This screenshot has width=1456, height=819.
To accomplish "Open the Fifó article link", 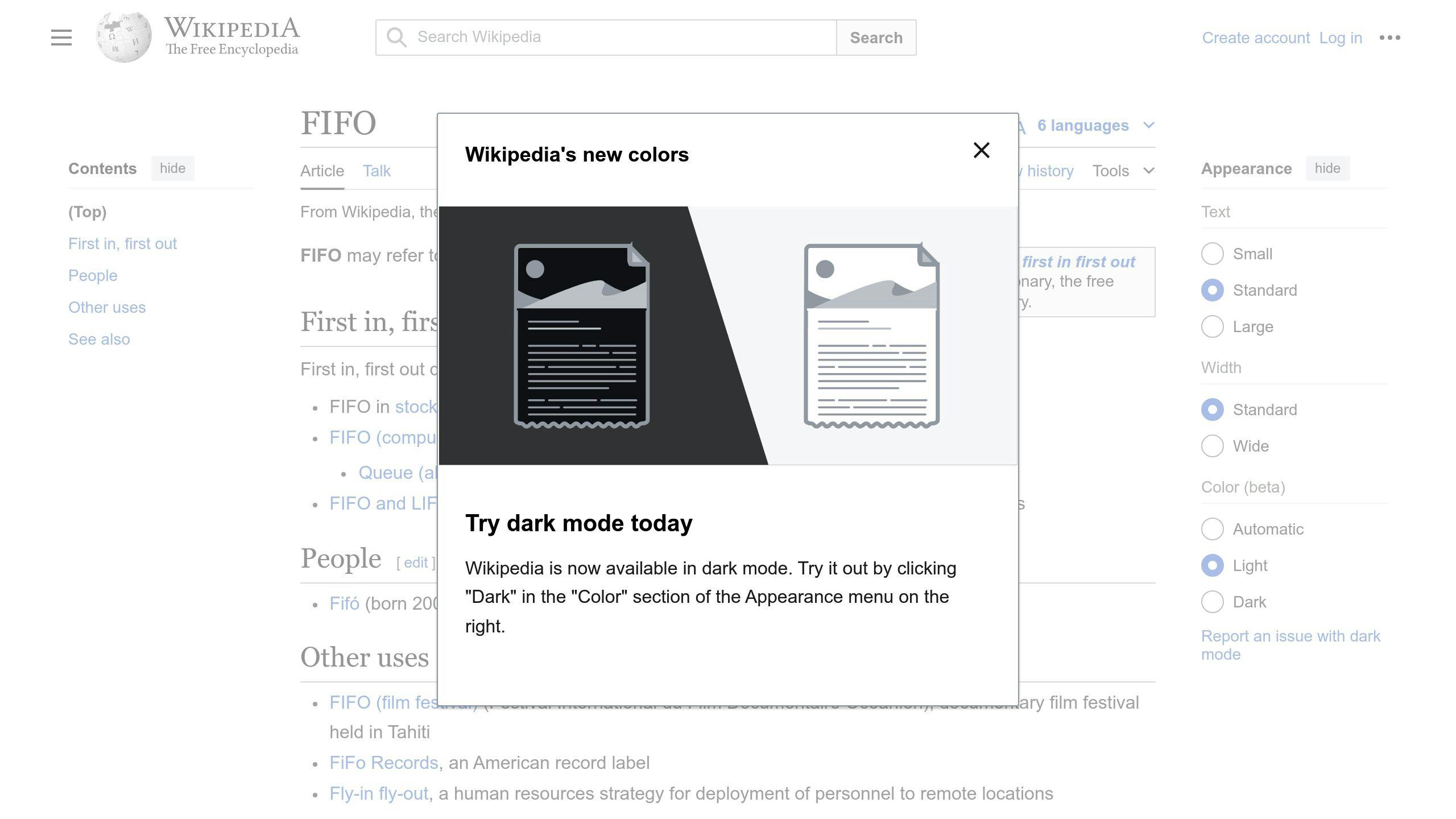I will 344,603.
